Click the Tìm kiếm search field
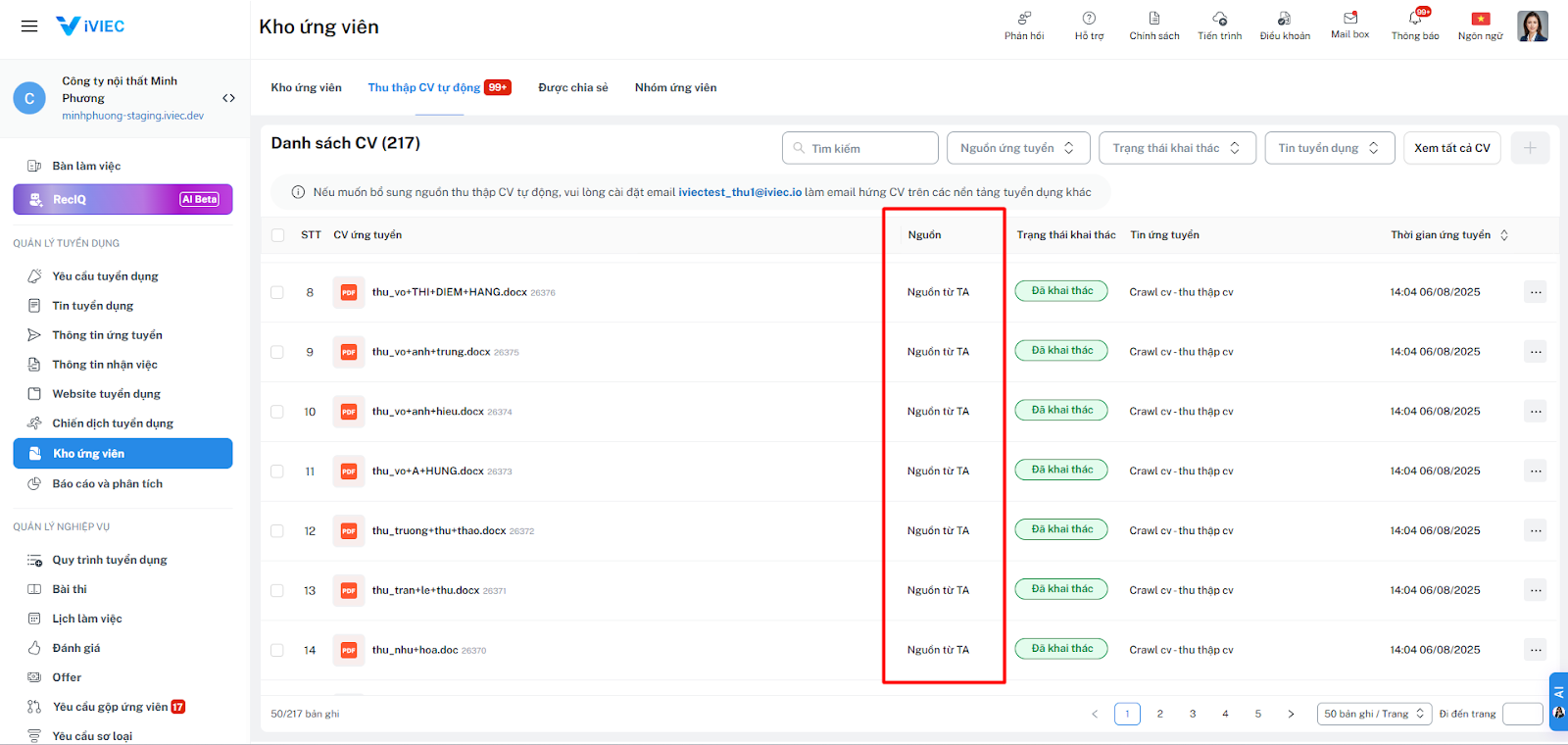The height and width of the screenshot is (745, 1568). (860, 148)
